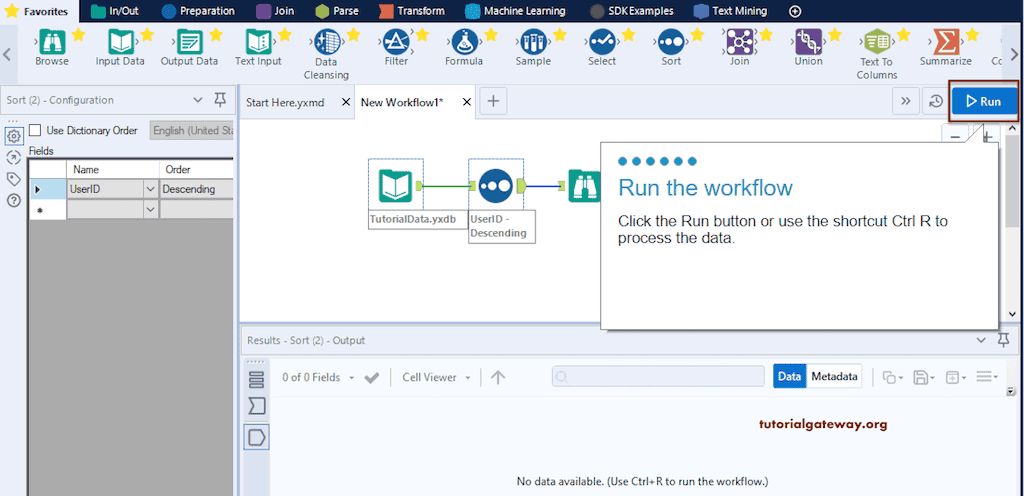
Task: Select the Formula tool
Action: pyautogui.click(x=465, y=42)
